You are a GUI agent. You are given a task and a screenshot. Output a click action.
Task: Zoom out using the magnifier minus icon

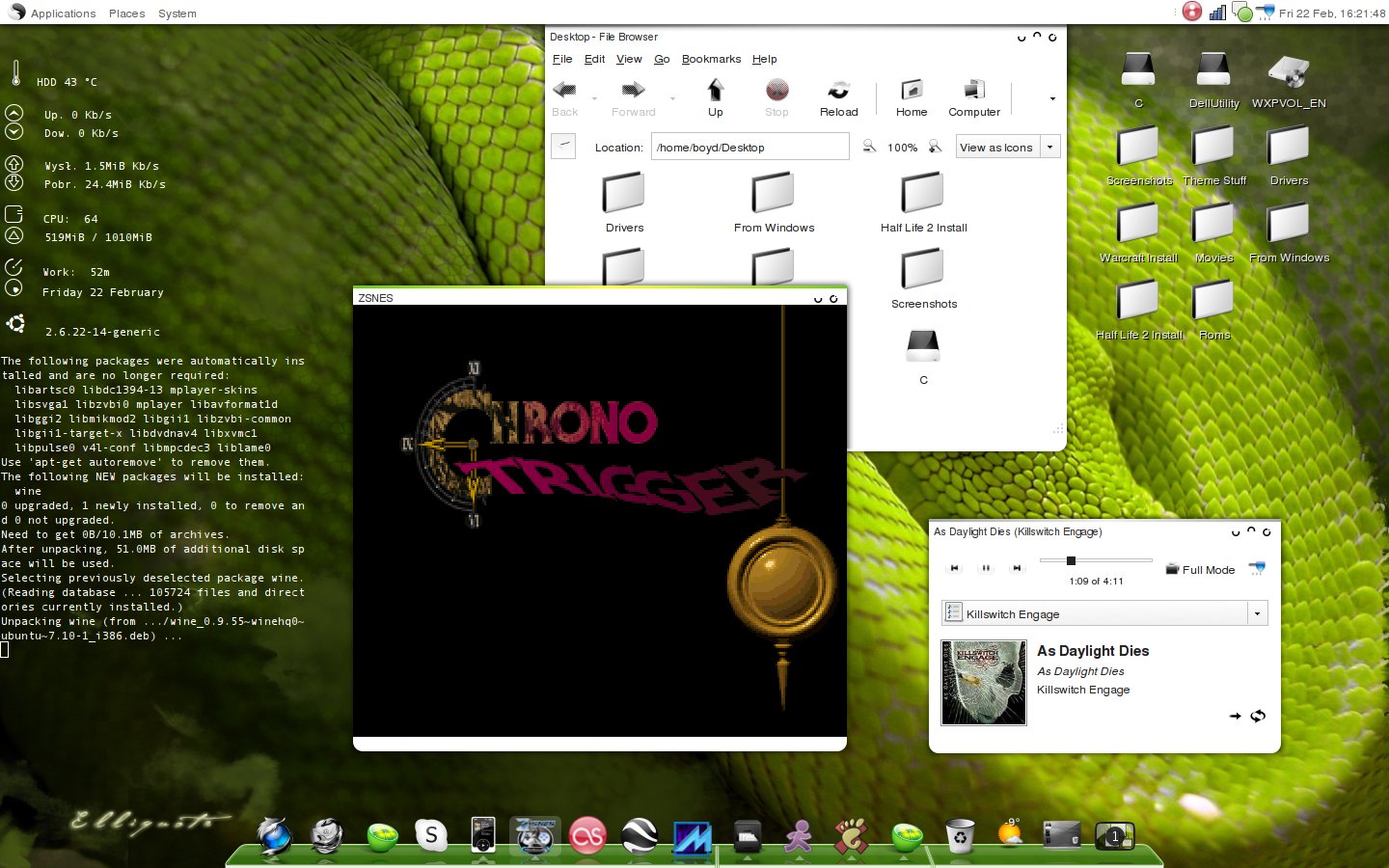(869, 147)
